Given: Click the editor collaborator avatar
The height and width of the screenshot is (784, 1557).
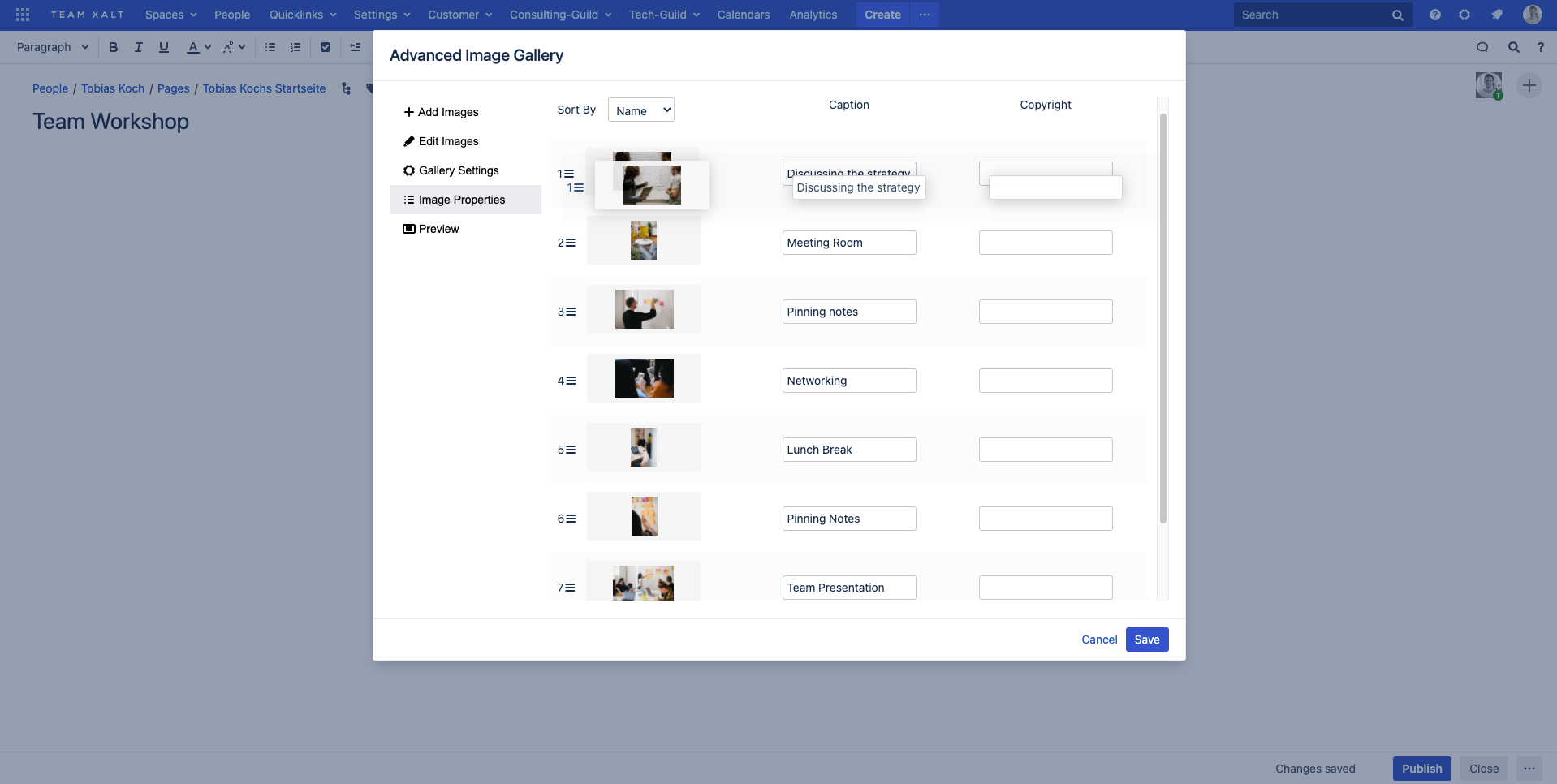Looking at the screenshot, I should pyautogui.click(x=1489, y=85).
